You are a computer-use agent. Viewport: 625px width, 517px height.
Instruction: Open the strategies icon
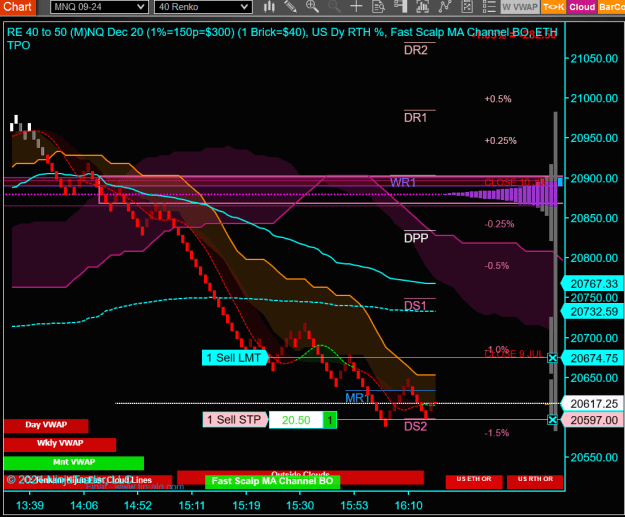tap(467, 6)
